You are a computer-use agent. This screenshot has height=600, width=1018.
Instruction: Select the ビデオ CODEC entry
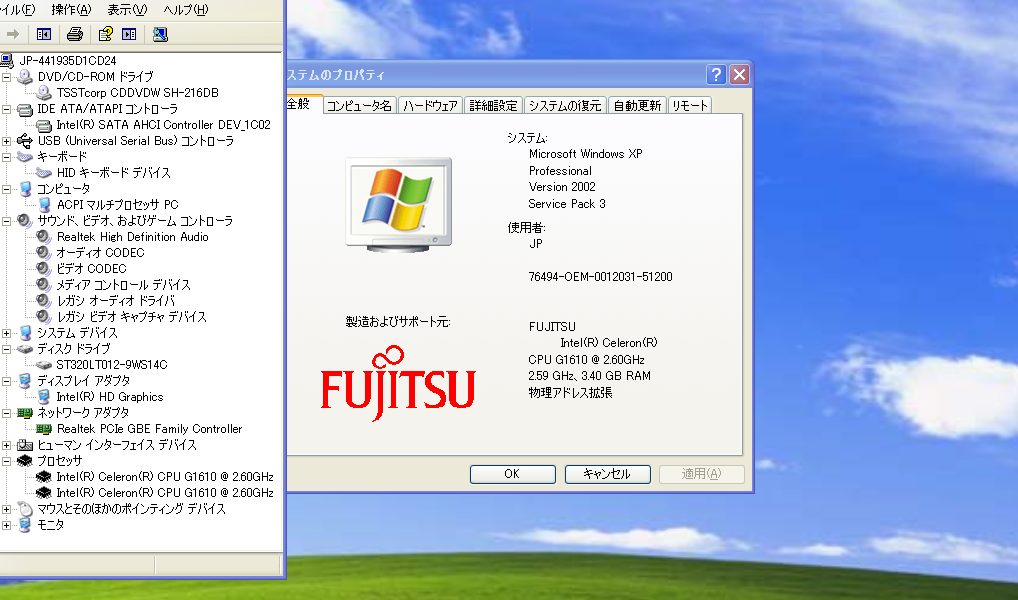pyautogui.click(x=91, y=269)
